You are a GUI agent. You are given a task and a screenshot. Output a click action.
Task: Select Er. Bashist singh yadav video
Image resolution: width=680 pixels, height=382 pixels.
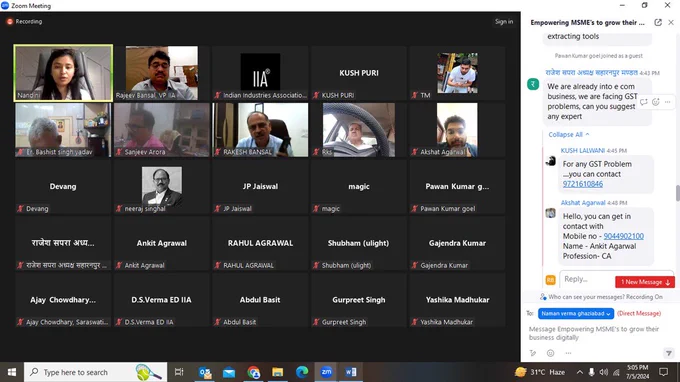(x=63, y=130)
